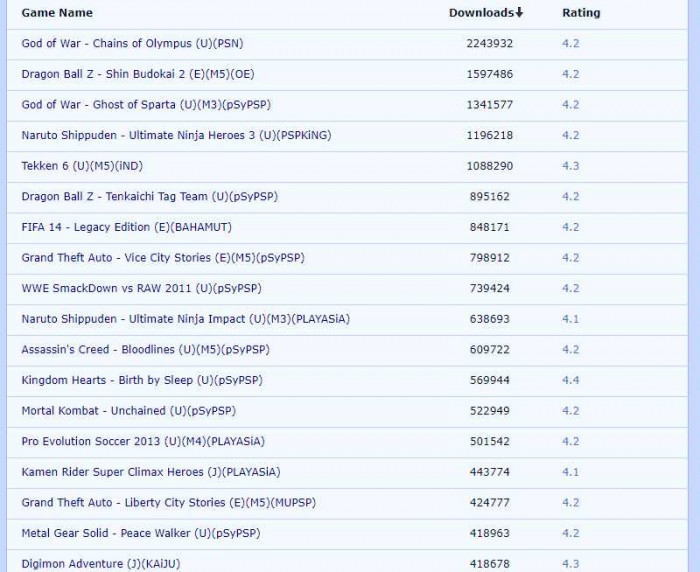Viewport: 700px width, 572px height.
Task: Select download count 895162
Action: point(490,196)
